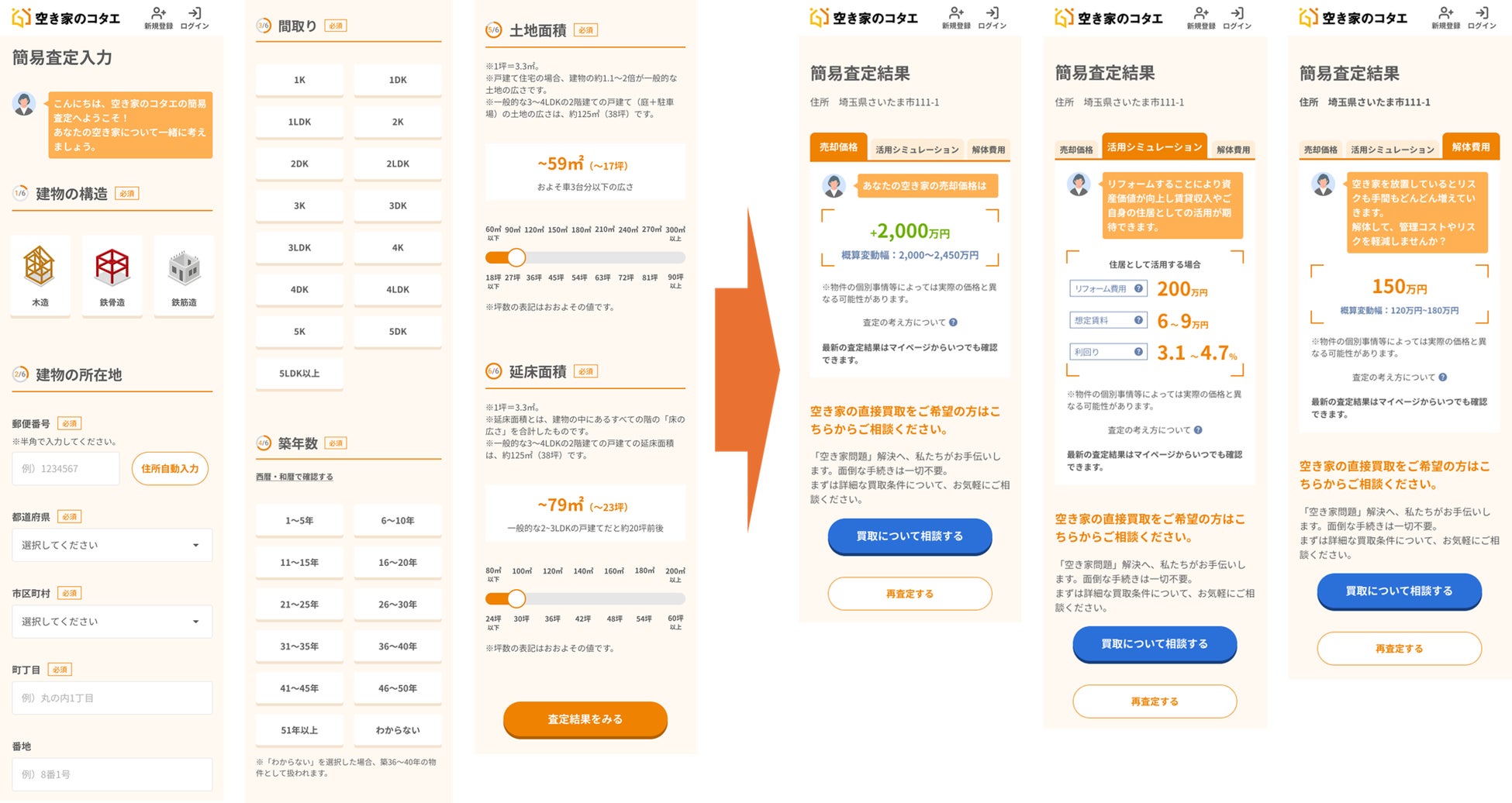Select the 3DK floor plan option
Viewport: 1512px width, 803px height.
(x=398, y=205)
